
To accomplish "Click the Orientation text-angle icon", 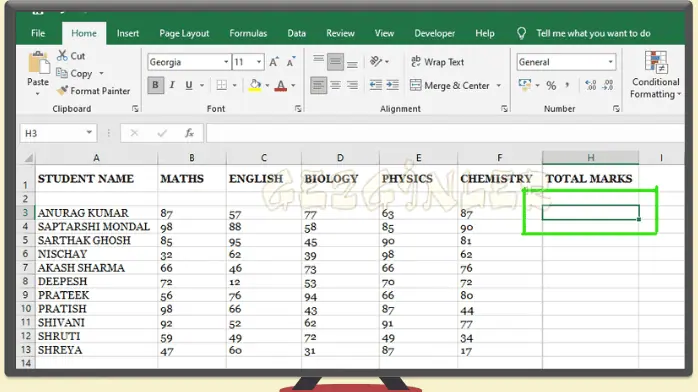I will tap(376, 61).
